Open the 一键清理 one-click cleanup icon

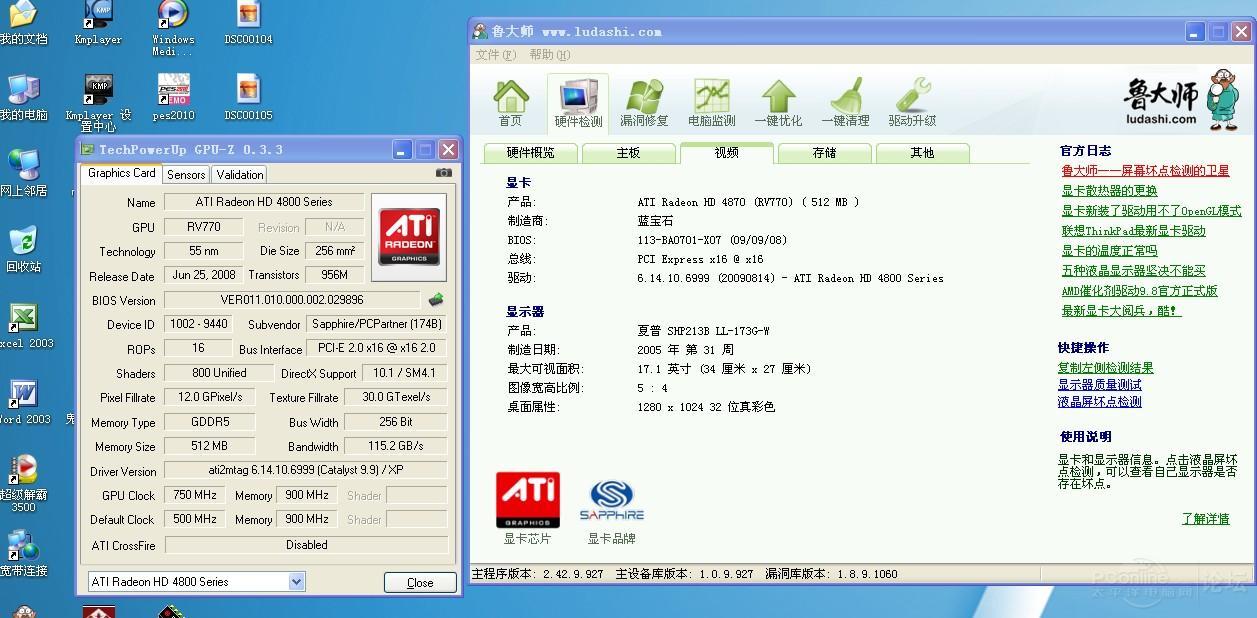pos(845,102)
